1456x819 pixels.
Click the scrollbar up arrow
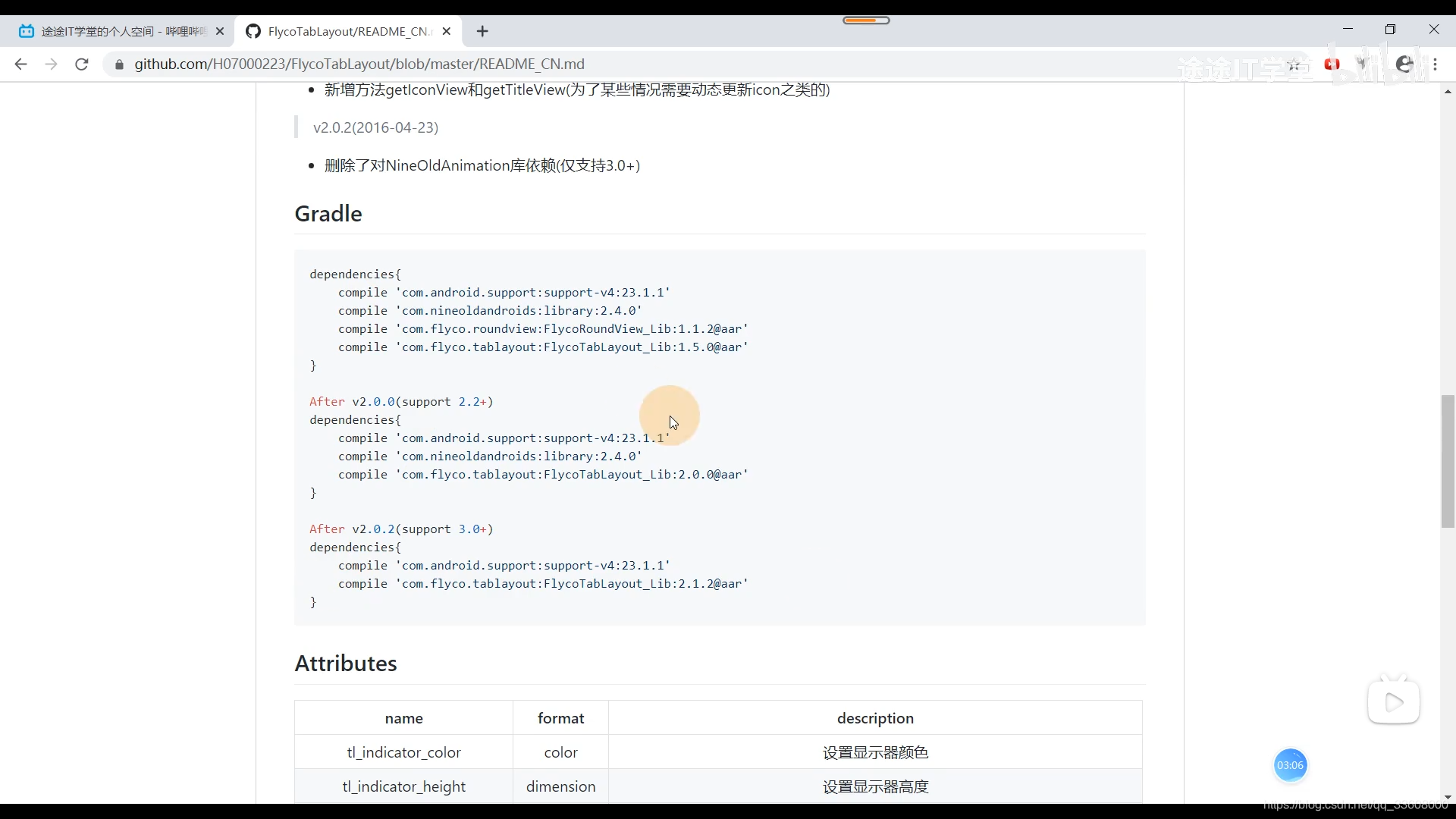pos(1448,91)
